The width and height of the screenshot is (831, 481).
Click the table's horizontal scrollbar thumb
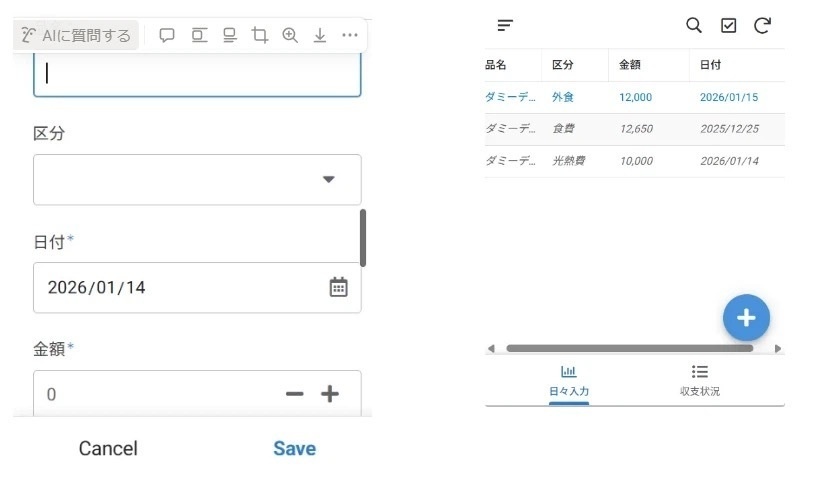[x=630, y=349]
